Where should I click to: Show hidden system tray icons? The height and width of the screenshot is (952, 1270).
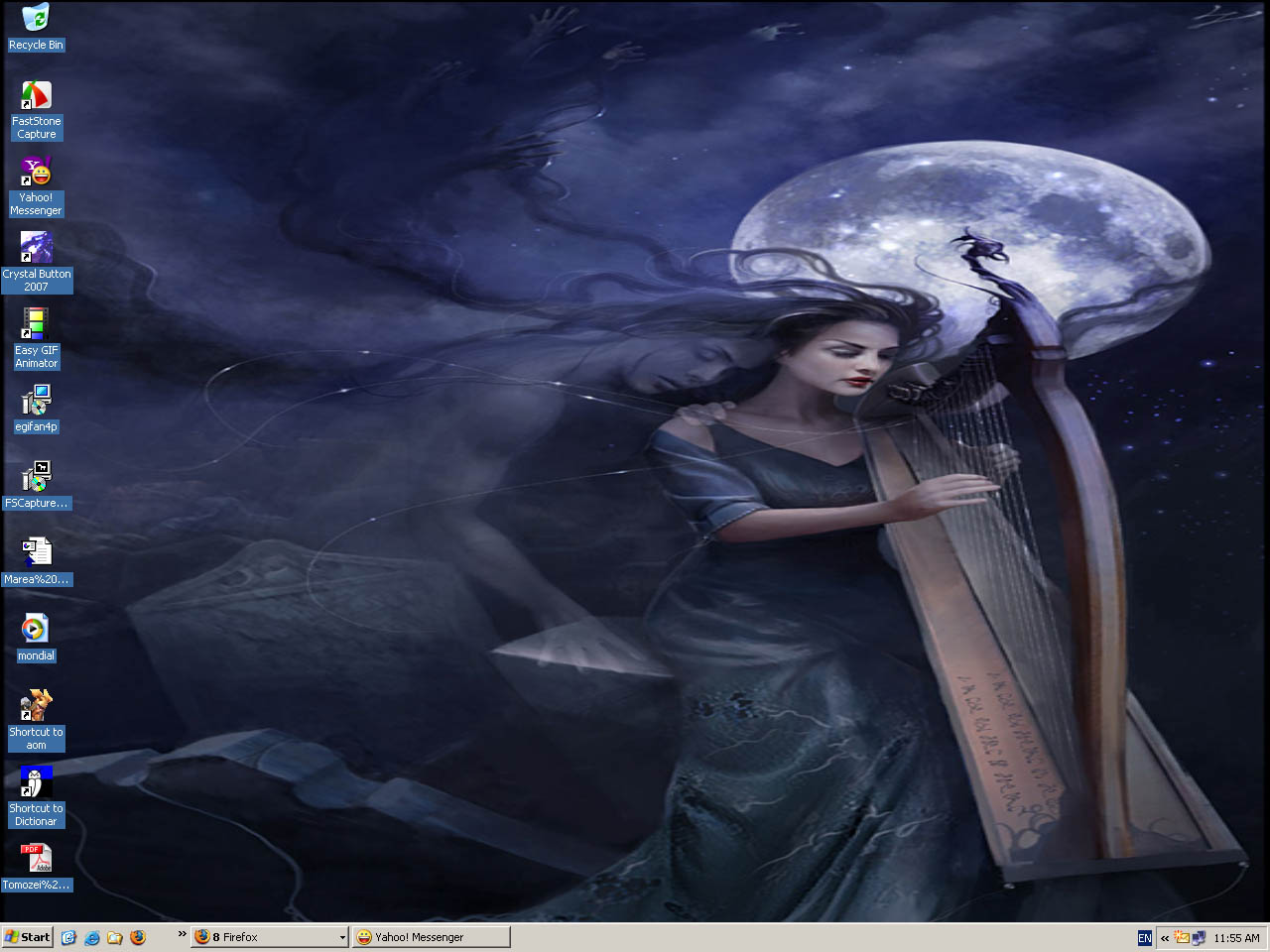[x=1165, y=938]
